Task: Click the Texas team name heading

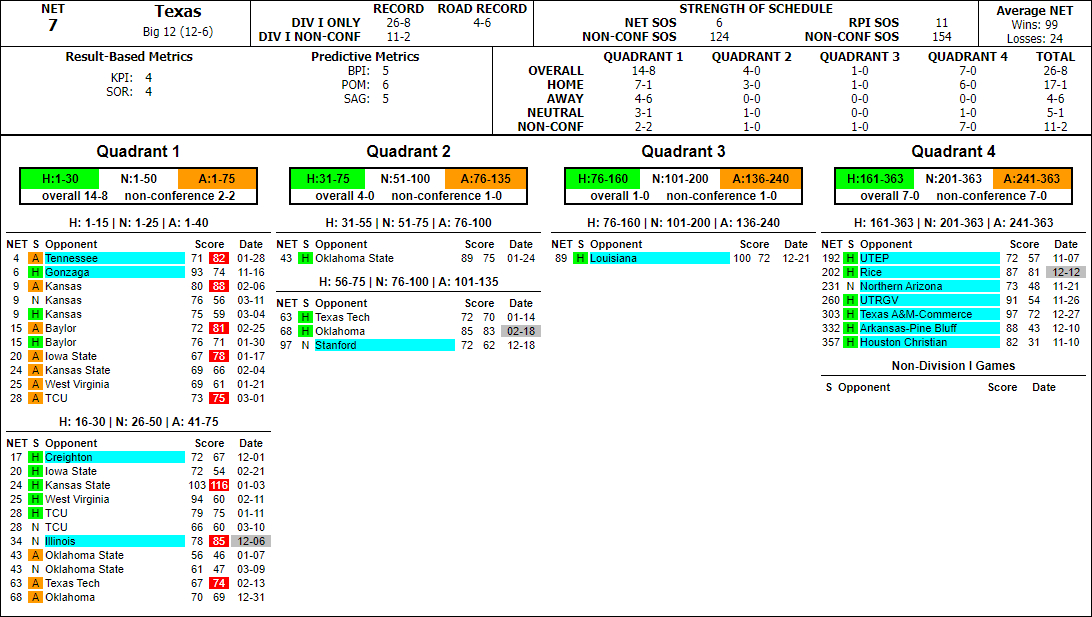Action: 178,11
